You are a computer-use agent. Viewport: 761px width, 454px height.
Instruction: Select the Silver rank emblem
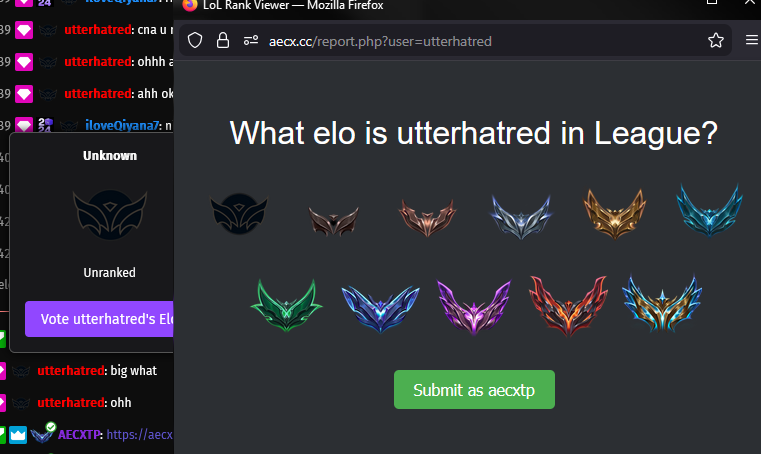(521, 217)
